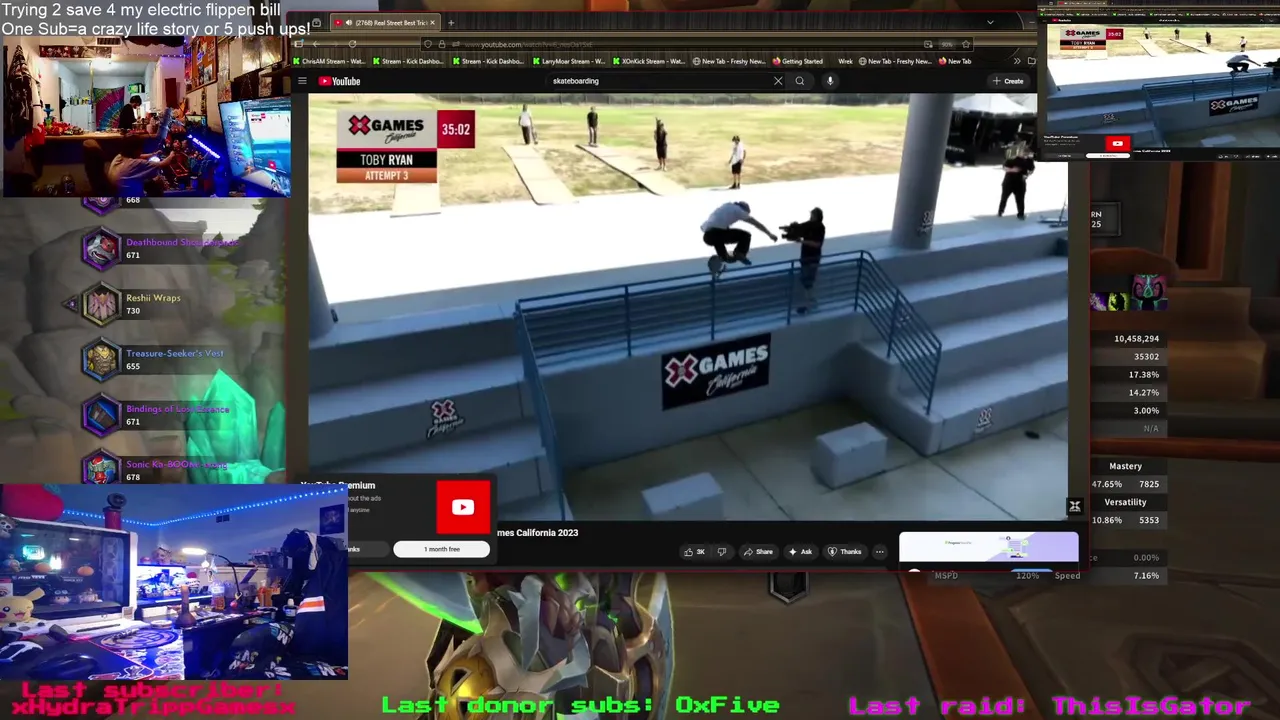Click the Create button on YouTube

coord(1008,81)
